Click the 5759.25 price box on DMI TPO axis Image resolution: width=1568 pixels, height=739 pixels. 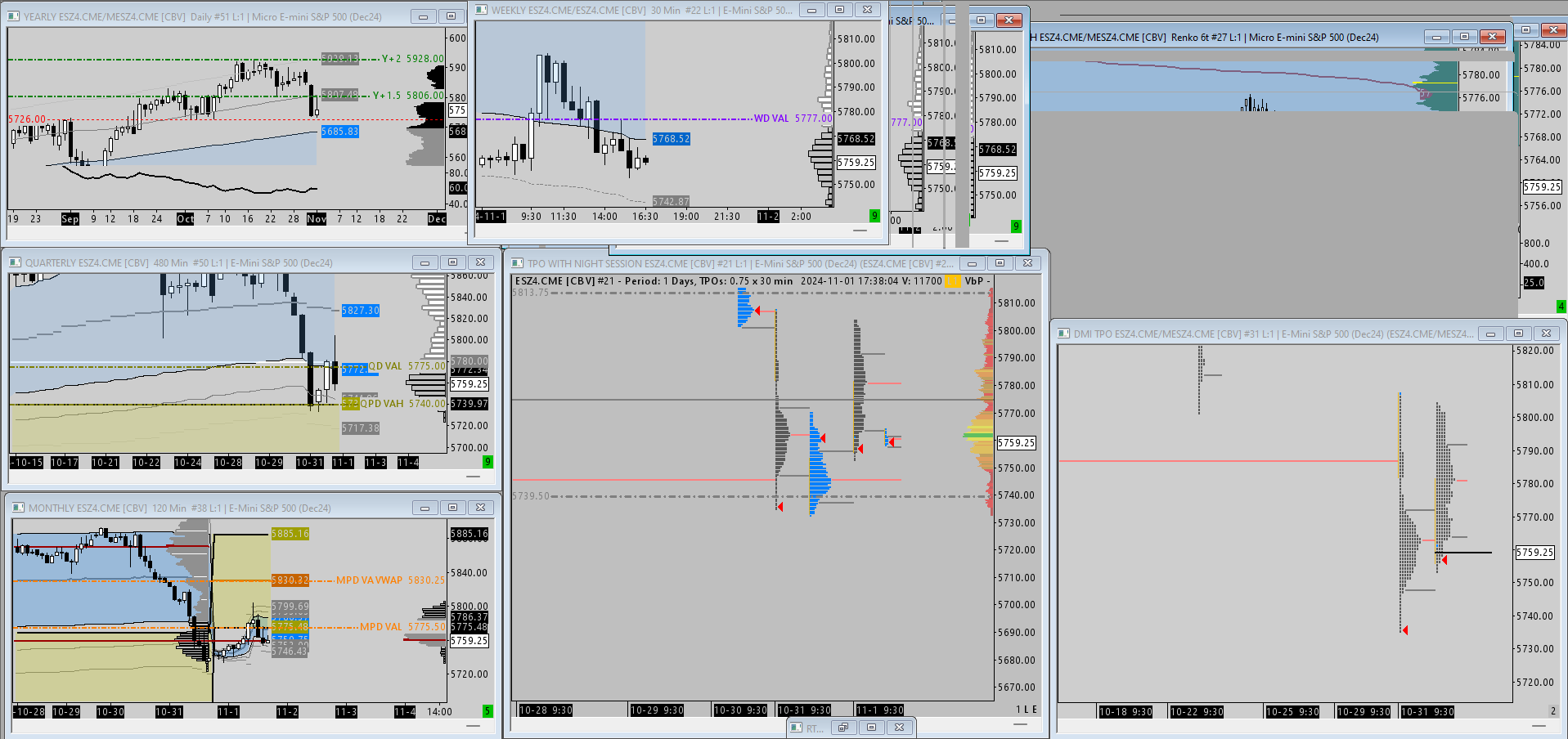[x=1534, y=553]
